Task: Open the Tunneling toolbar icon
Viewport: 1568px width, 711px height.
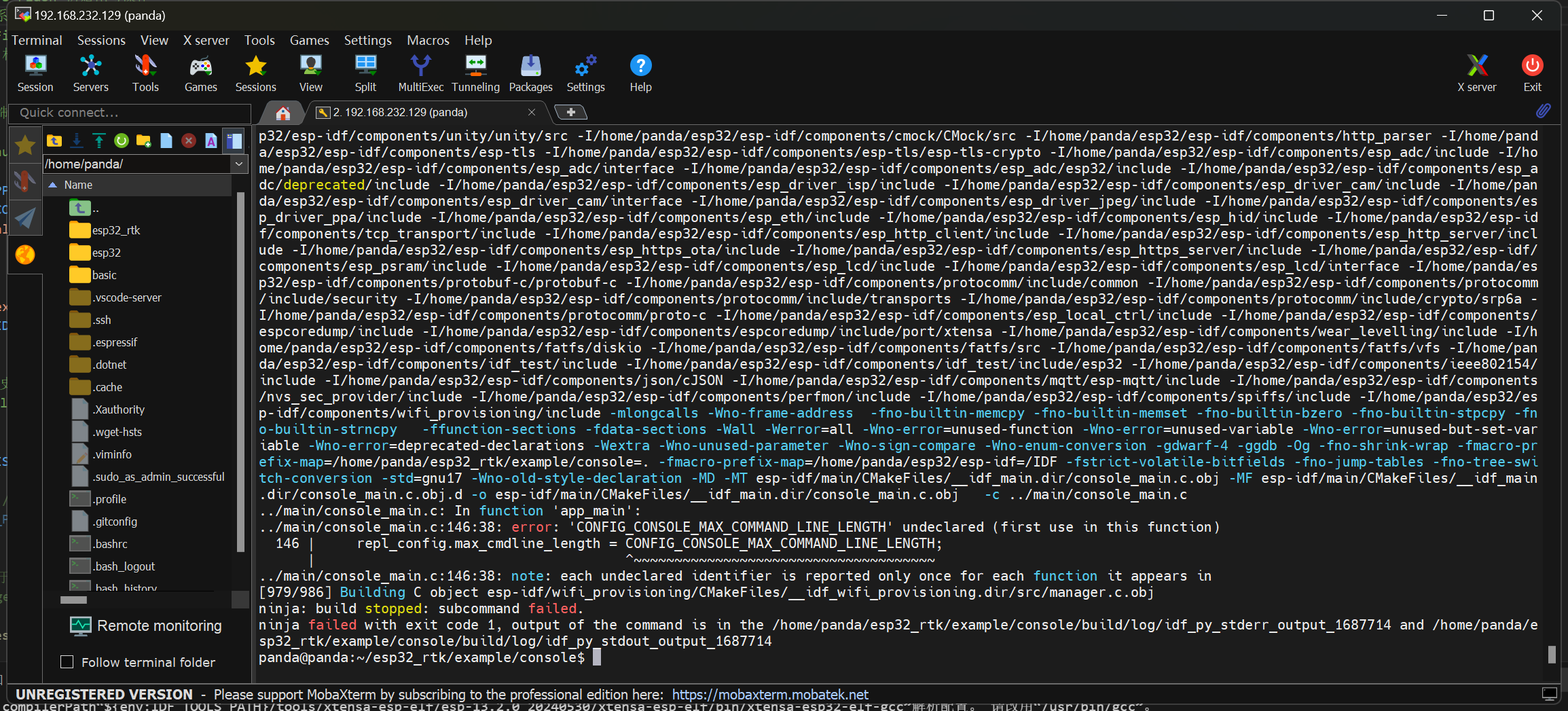Action: [x=475, y=73]
